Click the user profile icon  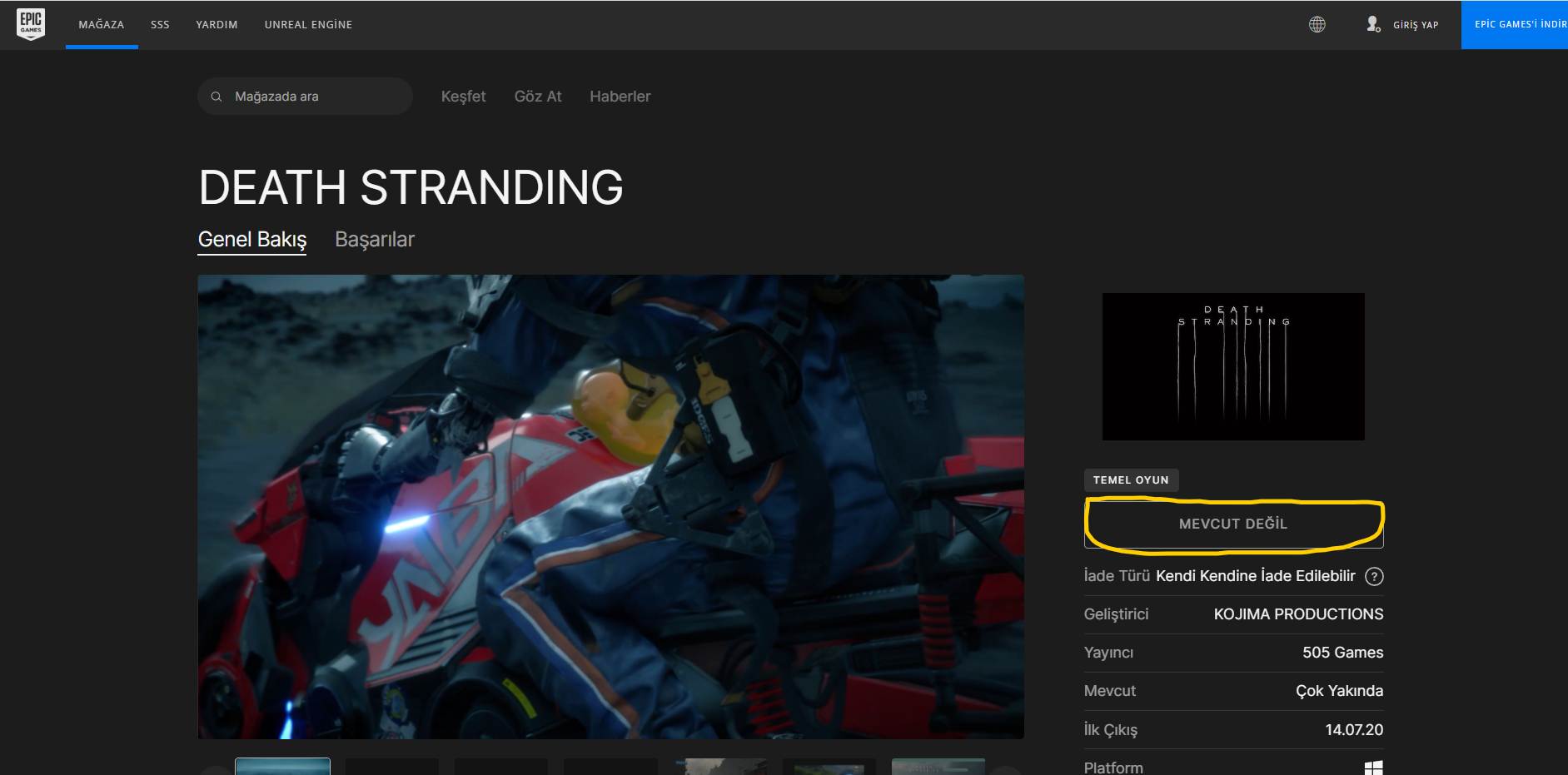pyautogui.click(x=1373, y=24)
